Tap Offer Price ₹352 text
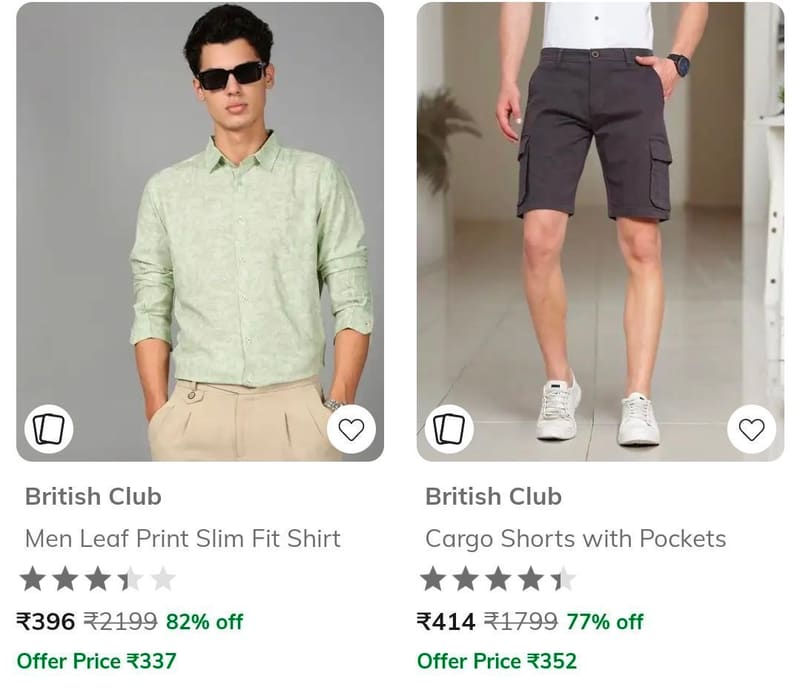800x695 pixels. pyautogui.click(x=497, y=661)
